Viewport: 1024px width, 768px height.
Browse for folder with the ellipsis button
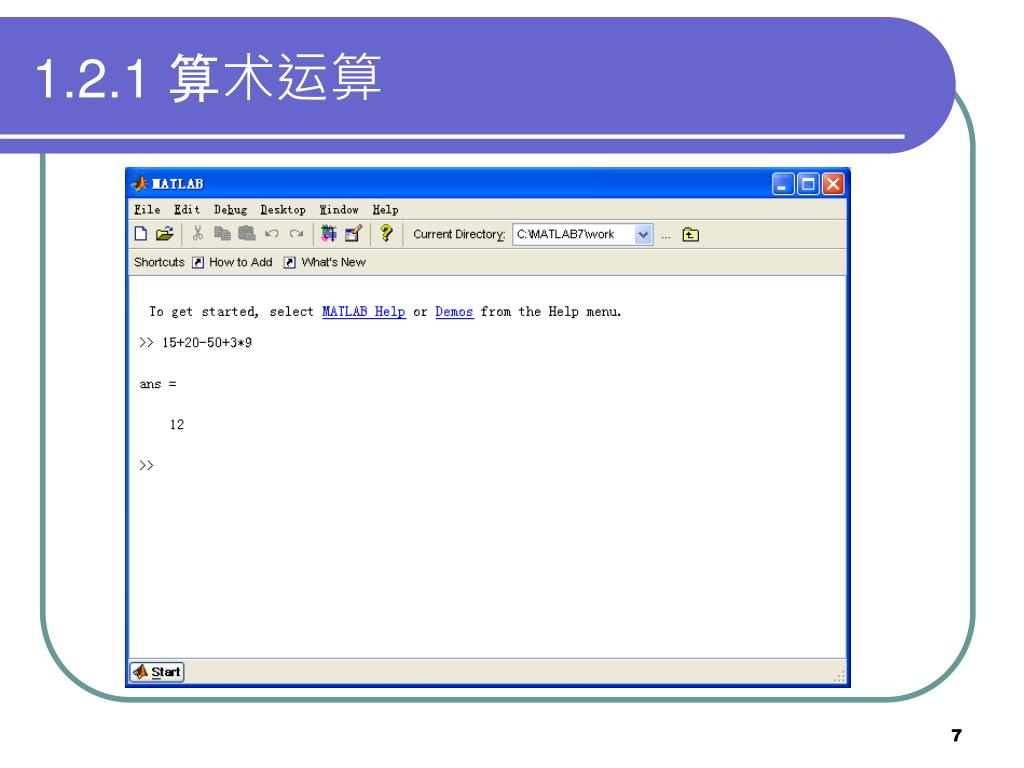point(665,236)
